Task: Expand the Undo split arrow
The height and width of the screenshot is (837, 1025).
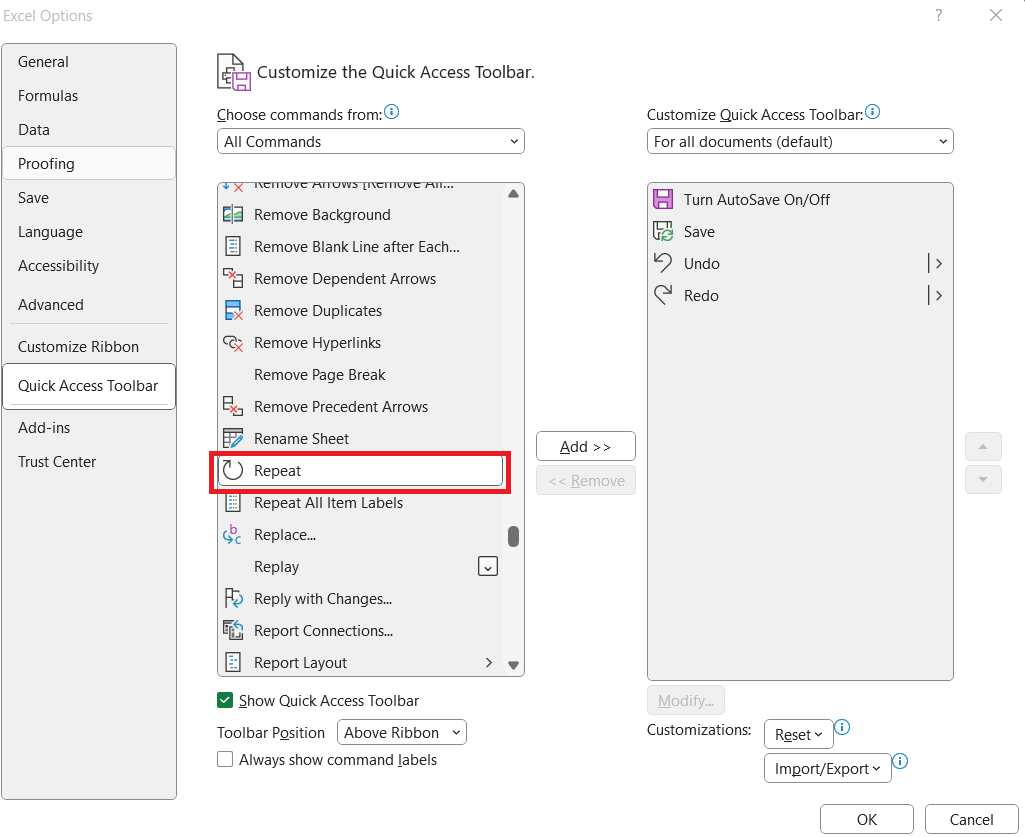Action: tap(938, 264)
